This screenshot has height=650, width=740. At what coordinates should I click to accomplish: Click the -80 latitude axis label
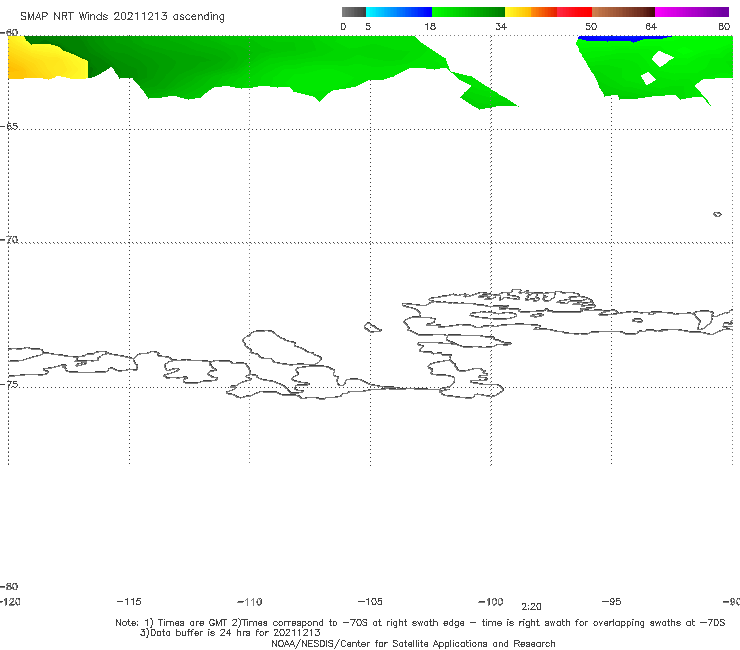9,586
